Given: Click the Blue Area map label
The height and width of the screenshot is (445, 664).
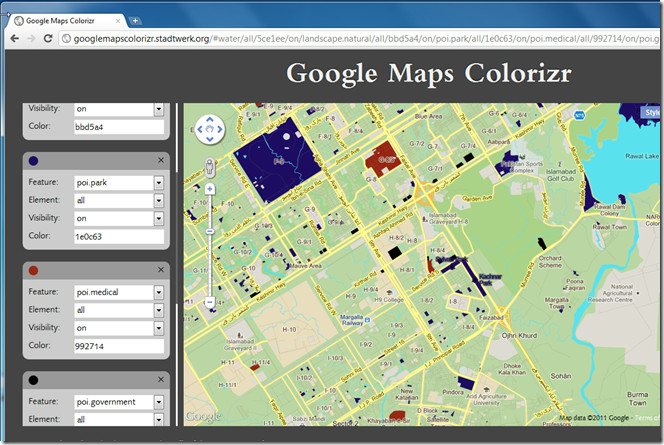Looking at the screenshot, I should 429,116.
